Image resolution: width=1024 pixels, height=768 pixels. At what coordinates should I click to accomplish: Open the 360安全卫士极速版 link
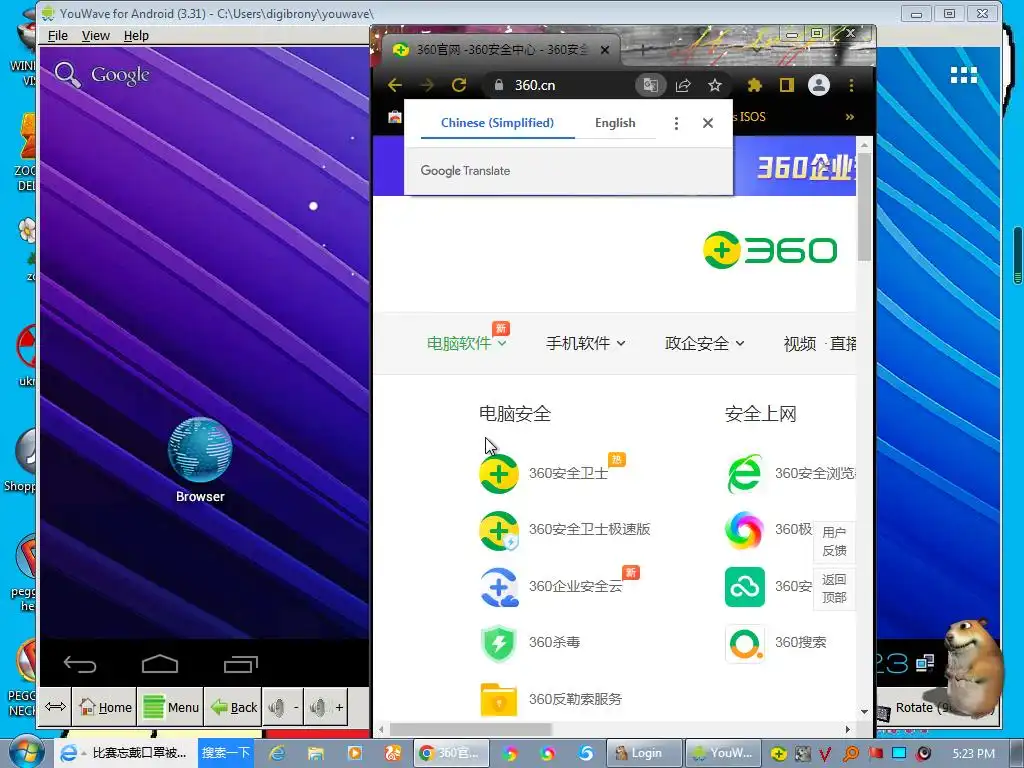pos(590,529)
